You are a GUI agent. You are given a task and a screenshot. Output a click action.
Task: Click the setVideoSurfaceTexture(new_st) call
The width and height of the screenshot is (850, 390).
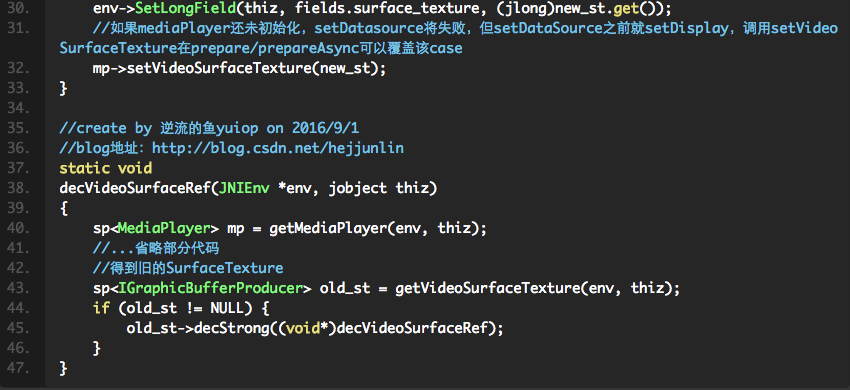pos(257,68)
